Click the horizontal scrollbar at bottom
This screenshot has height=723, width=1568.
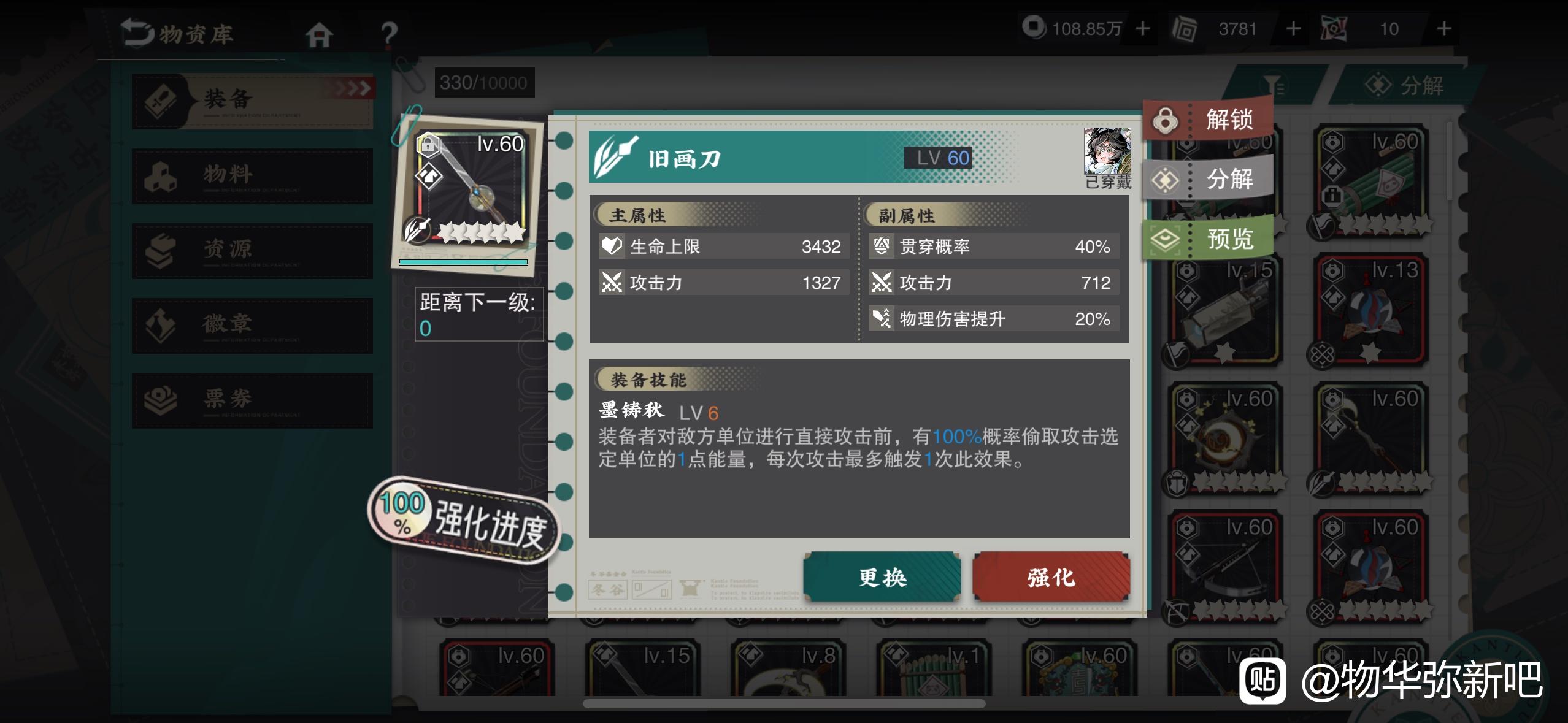[784, 703]
